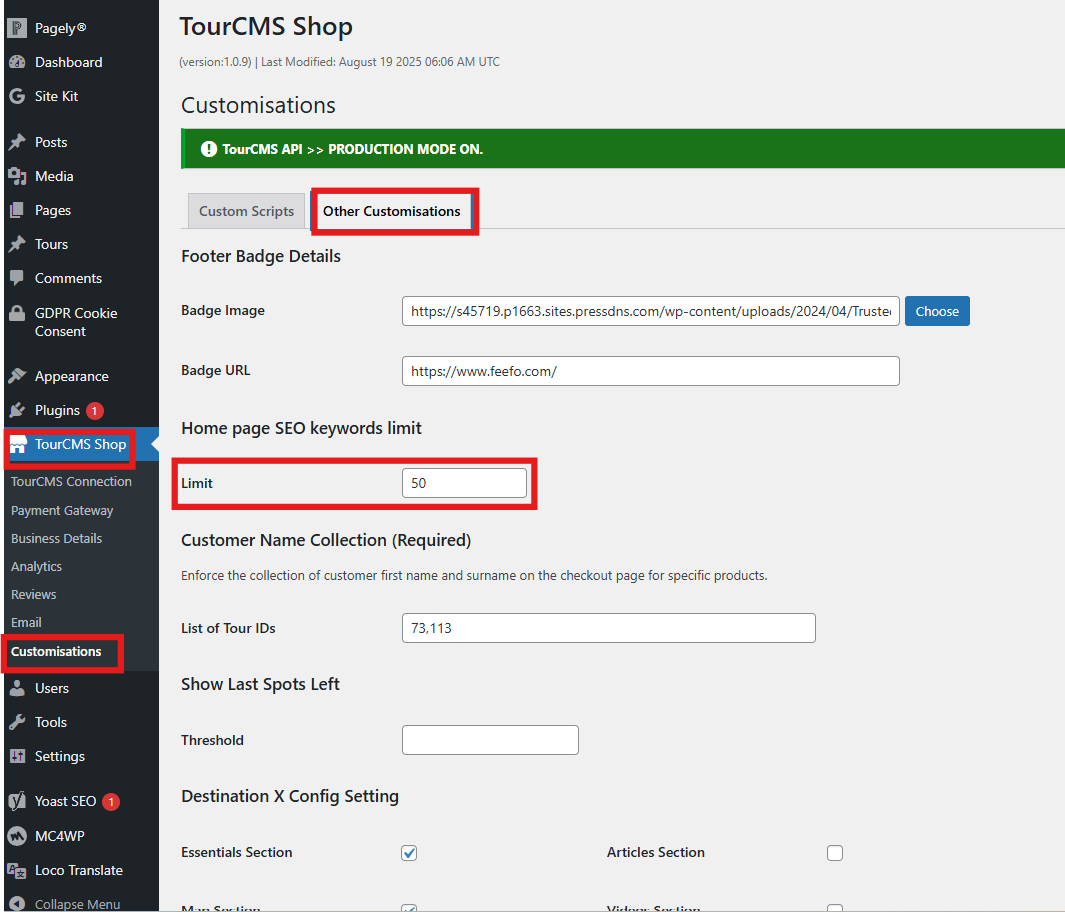Click the Destination X Config Setting heading

[x=290, y=796]
